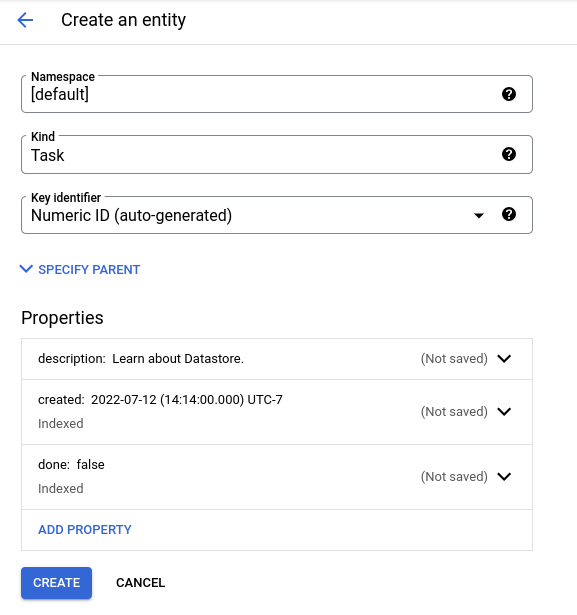Select the description: Learn about Datastore text
Screen dimensions: 577x615
(x=141, y=359)
